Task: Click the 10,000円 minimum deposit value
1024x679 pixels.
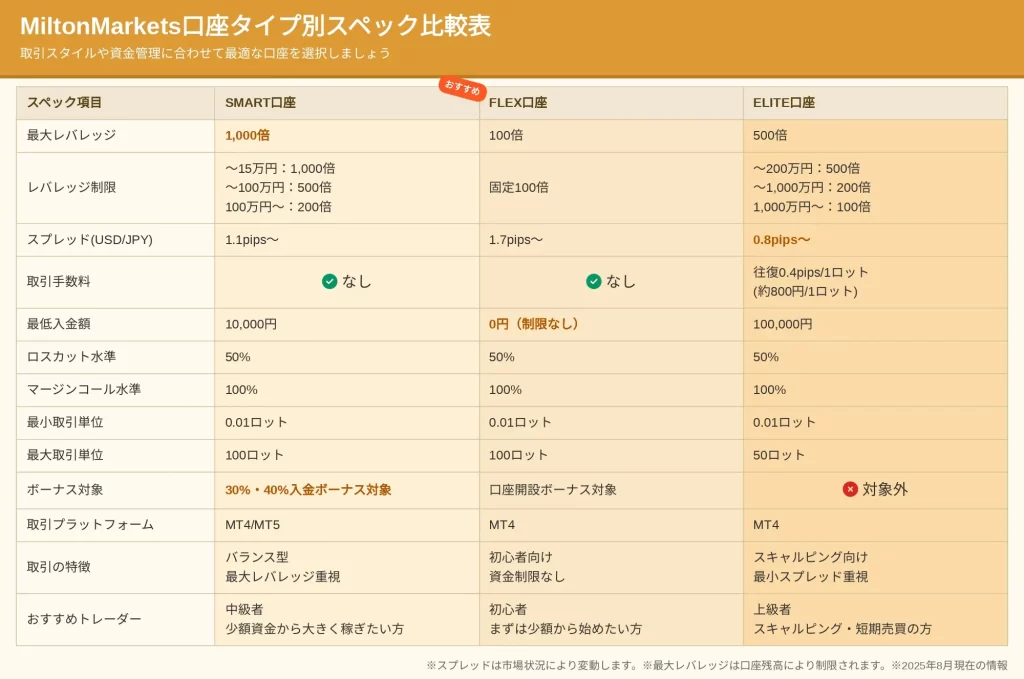Action: point(251,324)
